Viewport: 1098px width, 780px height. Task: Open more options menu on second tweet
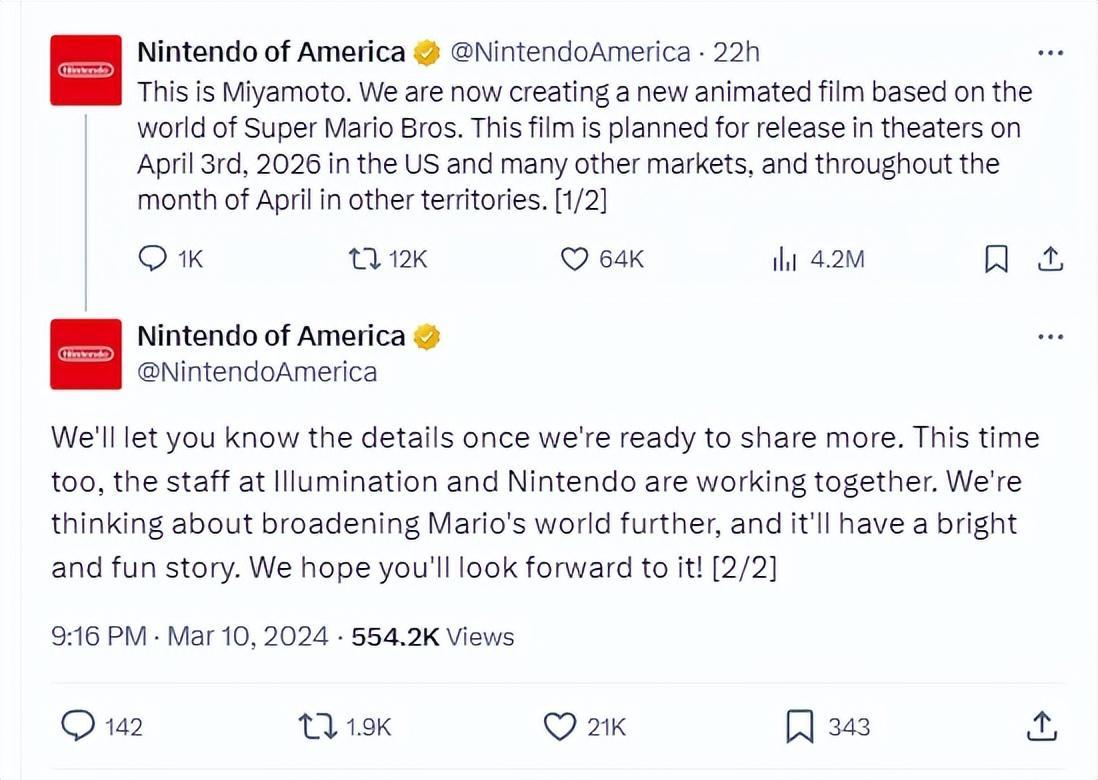[1050, 337]
